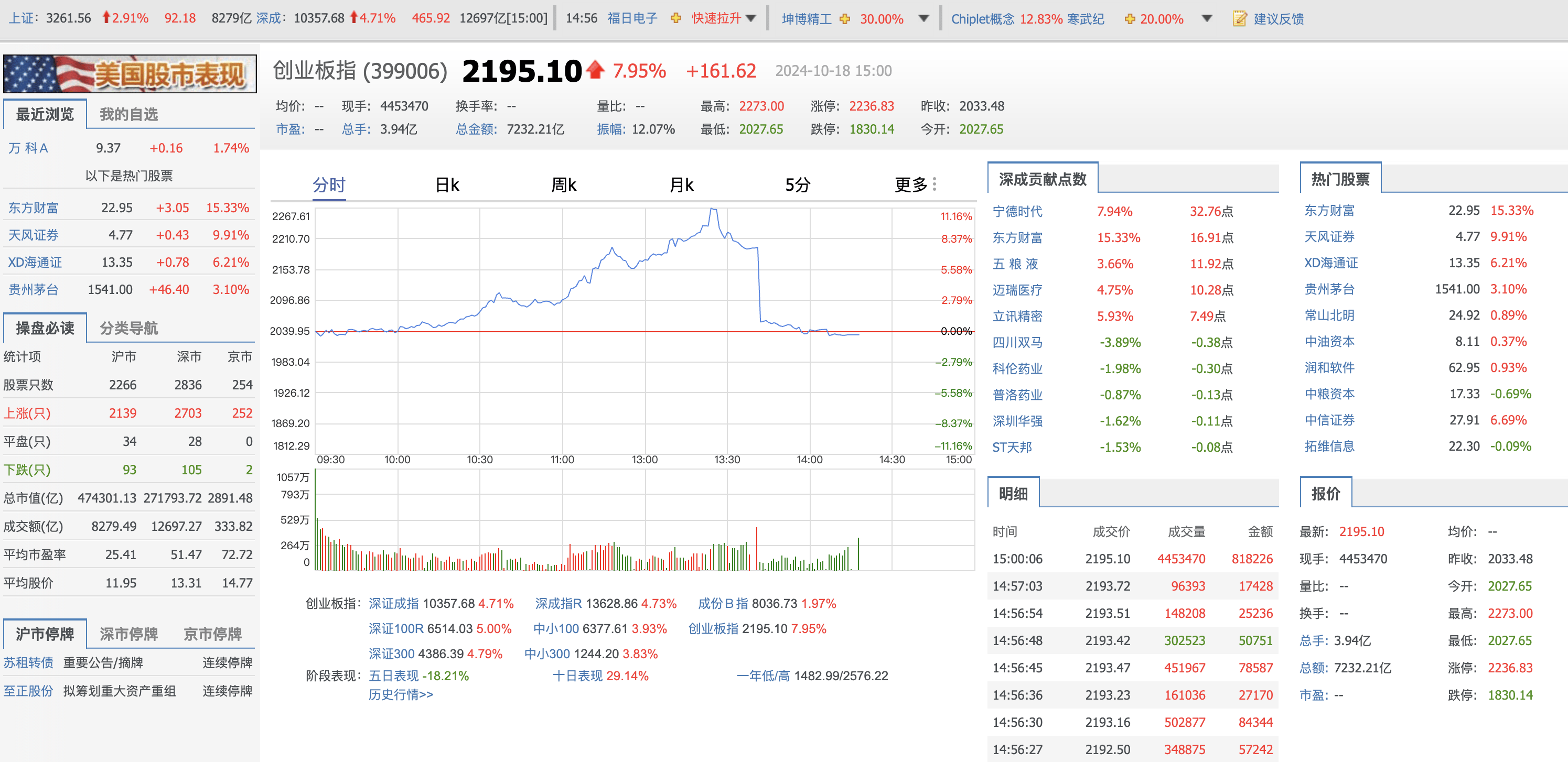Open 四川双马 in 深成贡献点数 list
Viewport: 1568px width, 762px height.
[1017, 342]
